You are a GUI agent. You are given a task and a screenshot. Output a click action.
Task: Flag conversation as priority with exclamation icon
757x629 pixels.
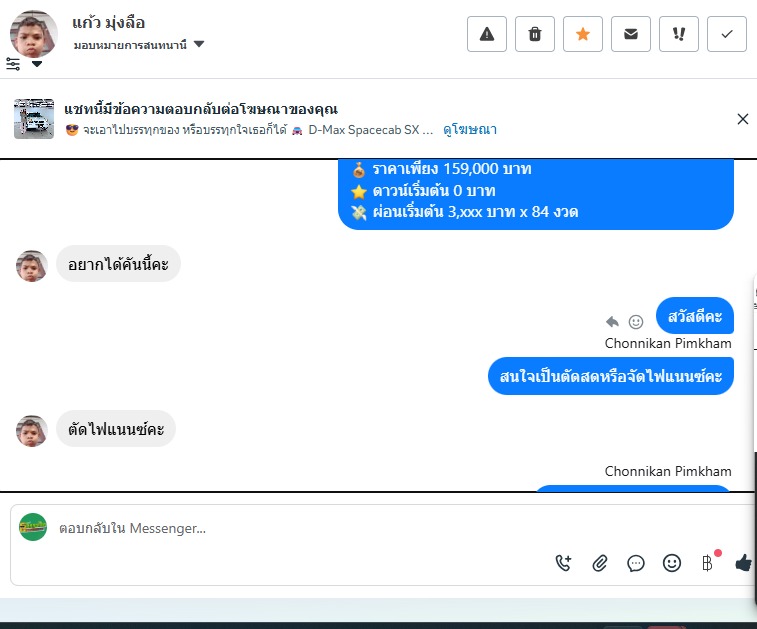coord(679,34)
